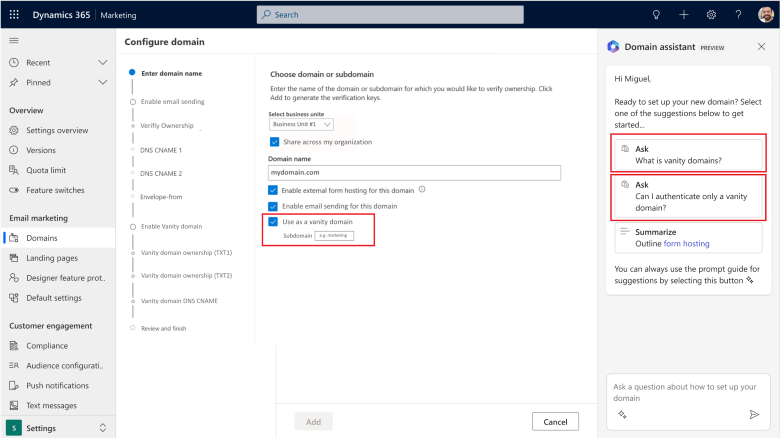Click the send arrow in Domain assistant
This screenshot has width=780, height=438.
coord(754,414)
